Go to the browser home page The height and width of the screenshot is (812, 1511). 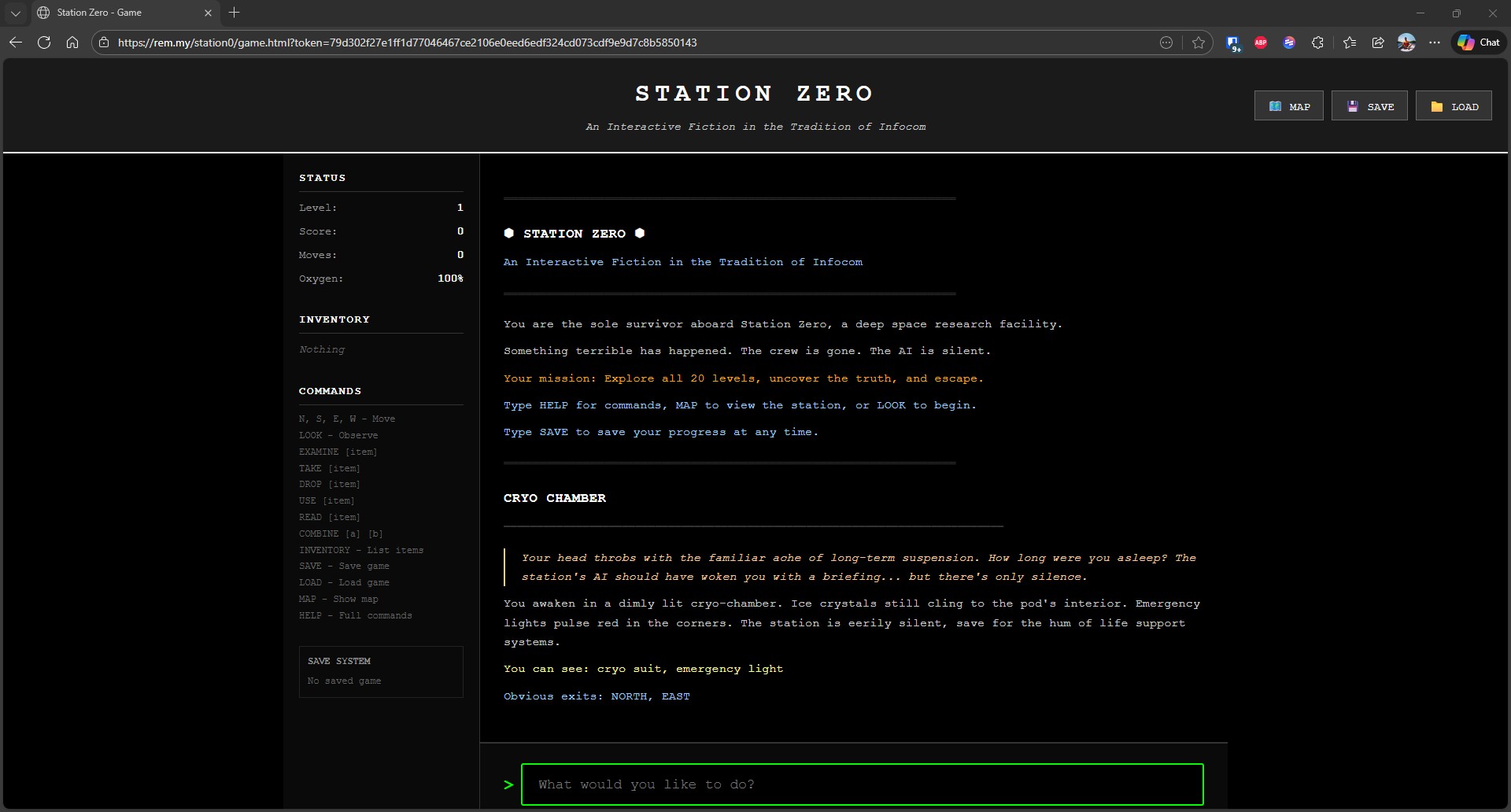[x=72, y=42]
